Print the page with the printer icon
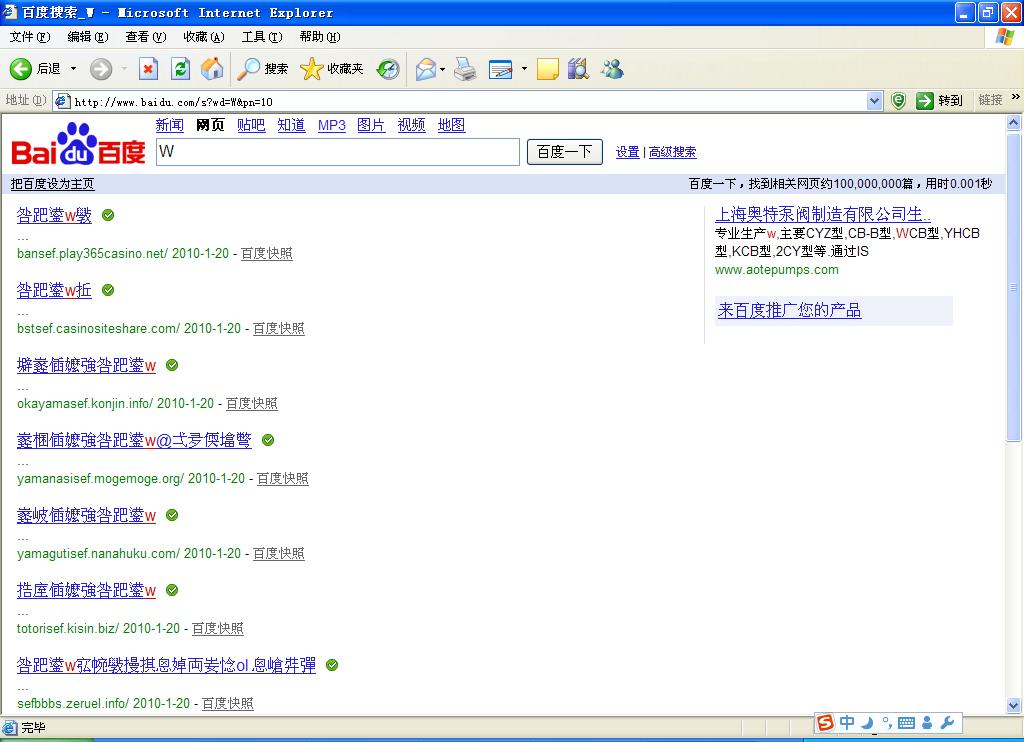This screenshot has width=1024, height=742. [x=465, y=69]
